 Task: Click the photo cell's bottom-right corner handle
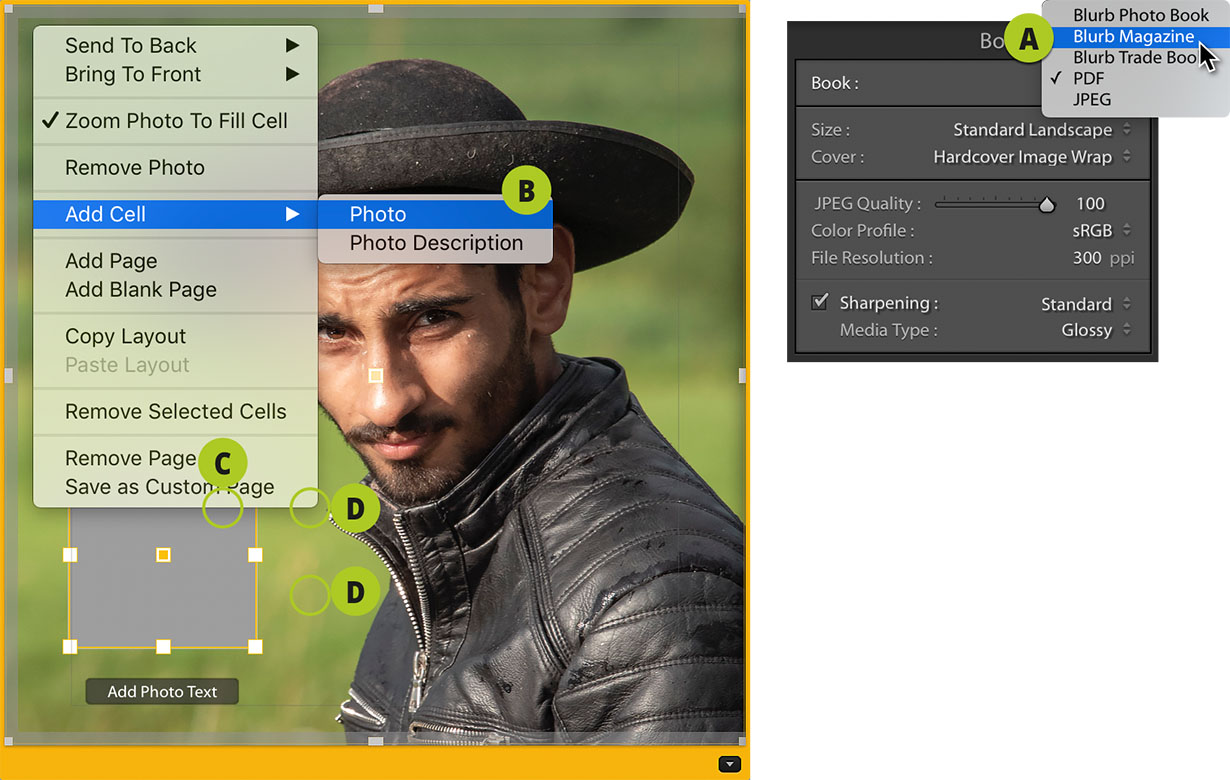(742, 742)
